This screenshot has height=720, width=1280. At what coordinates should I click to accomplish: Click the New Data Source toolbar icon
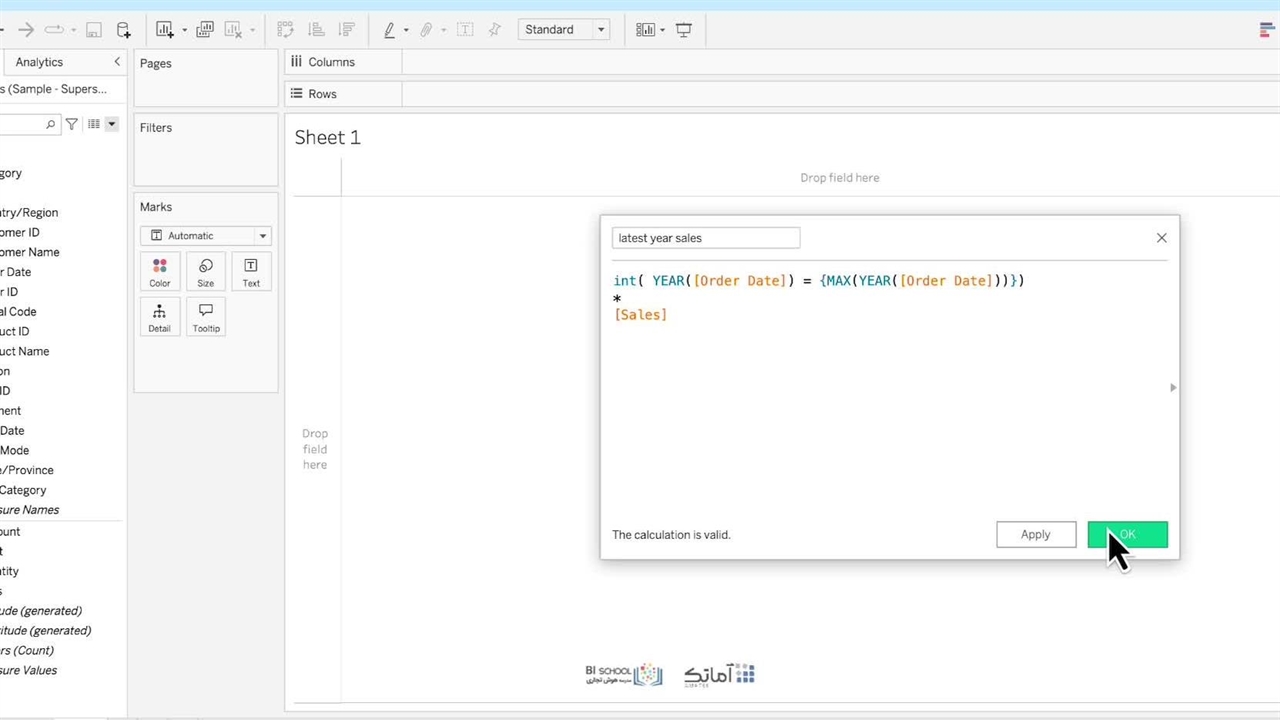coord(123,30)
